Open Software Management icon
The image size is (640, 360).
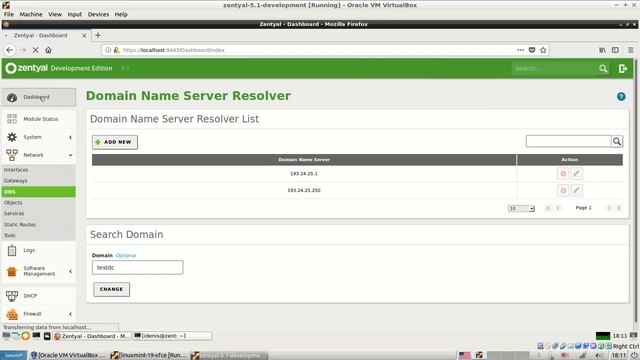pos(12,271)
